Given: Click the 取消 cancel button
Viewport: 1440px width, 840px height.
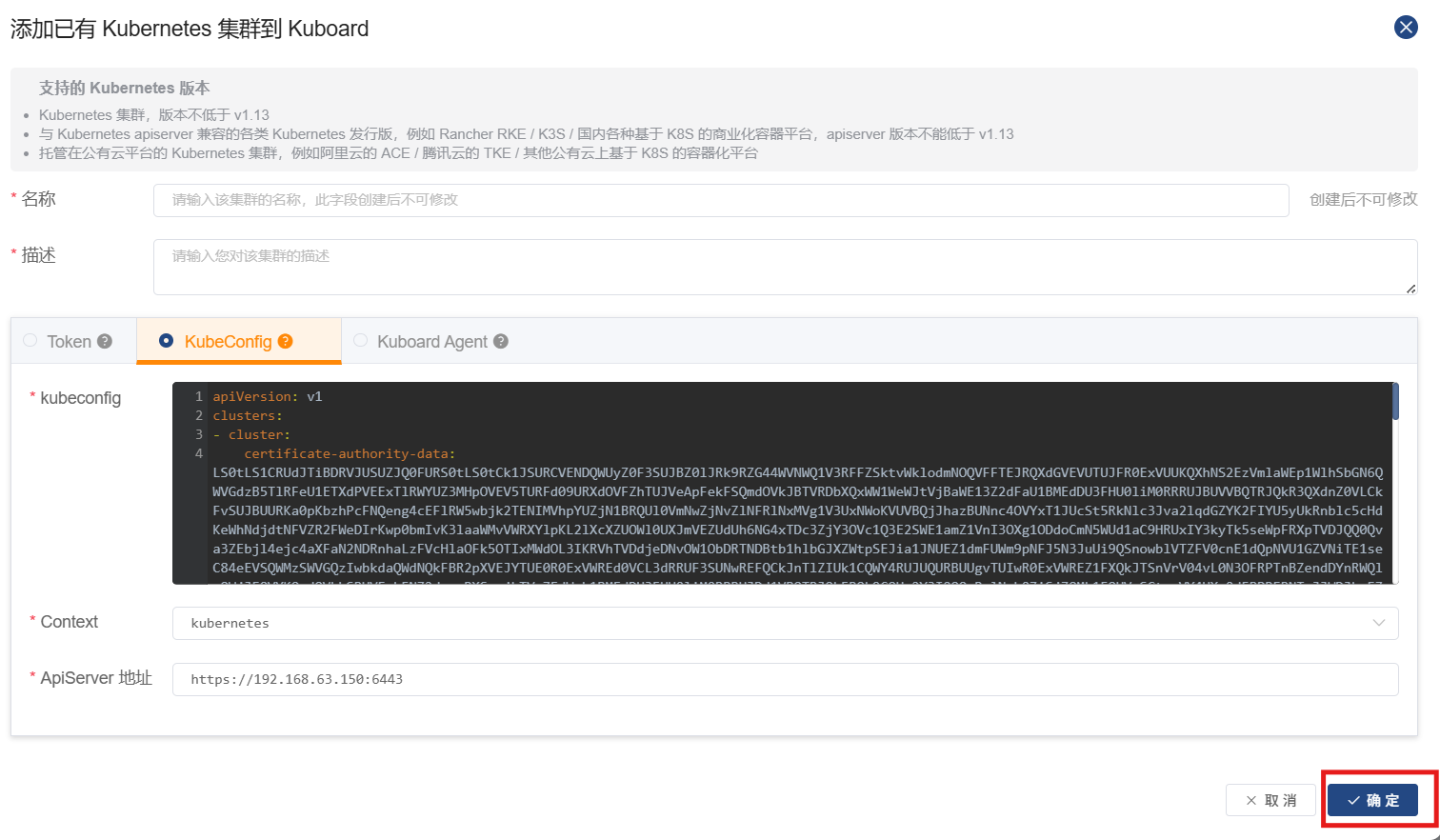Looking at the screenshot, I should [1270, 800].
